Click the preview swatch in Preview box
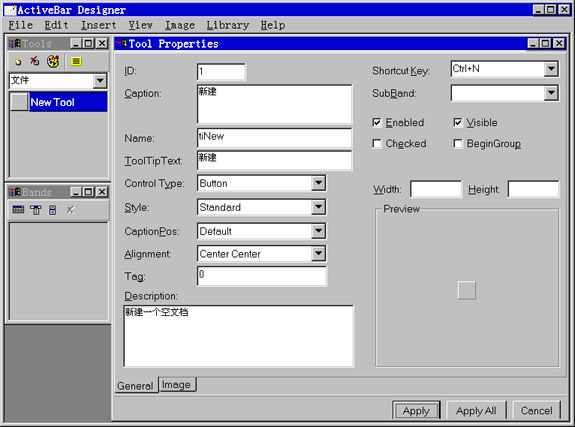 467,291
